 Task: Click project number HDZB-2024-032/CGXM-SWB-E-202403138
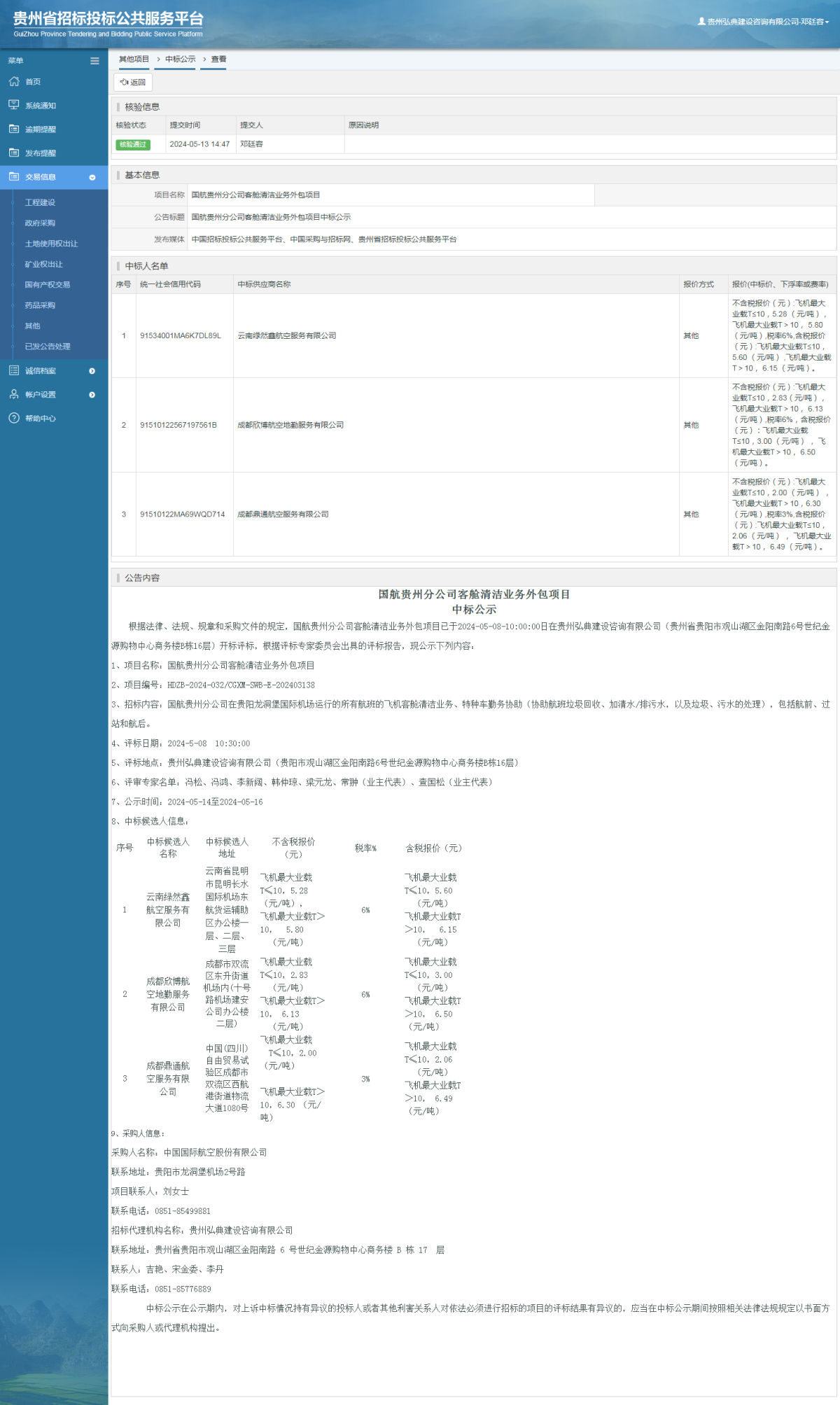[241, 685]
